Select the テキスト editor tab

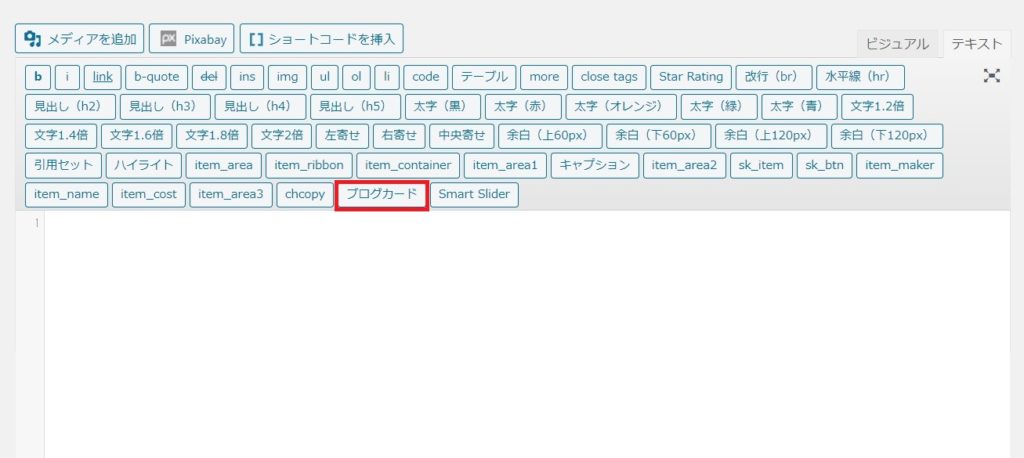[x=977, y=43]
